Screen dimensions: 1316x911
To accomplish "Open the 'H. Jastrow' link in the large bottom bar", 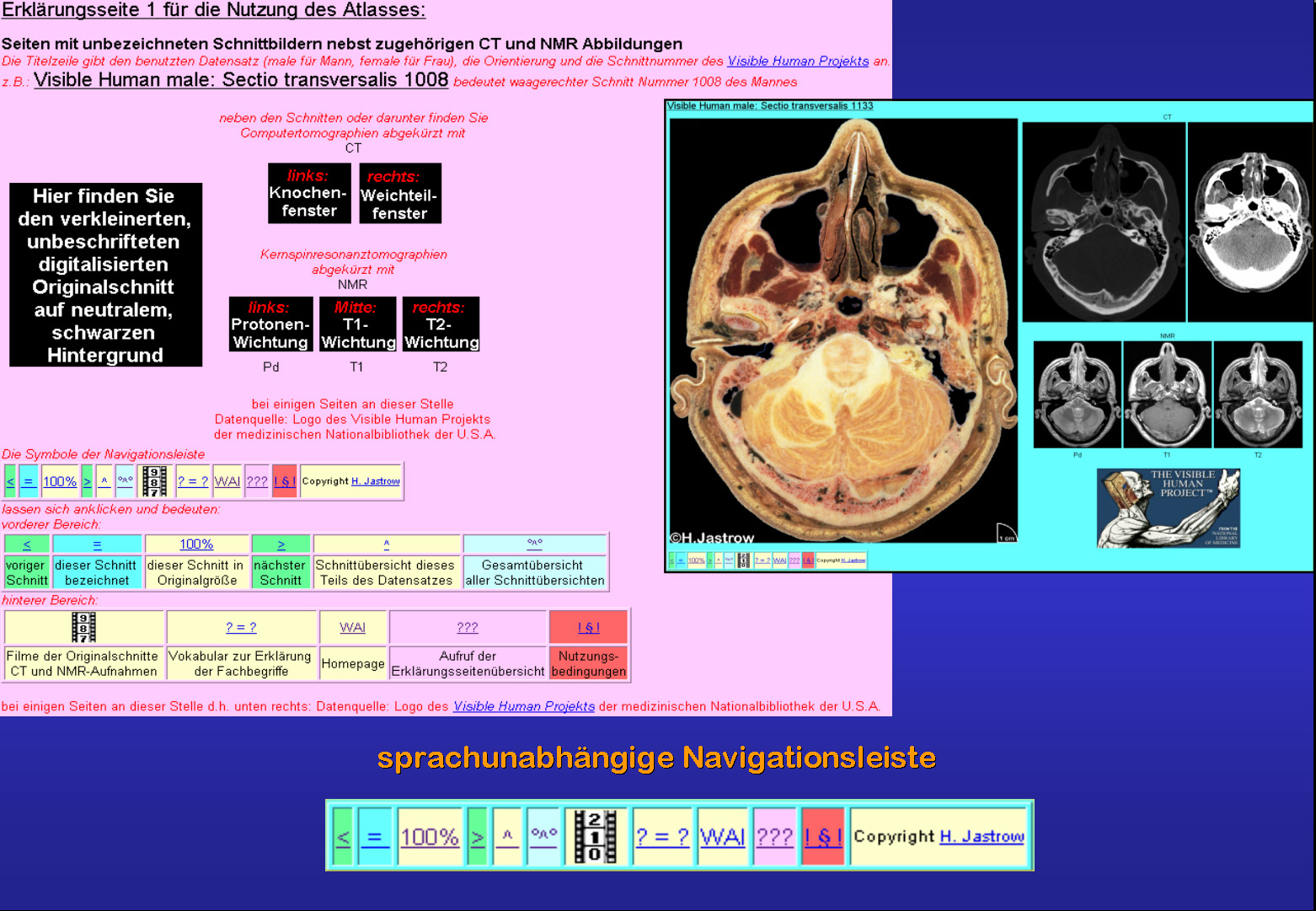I will click(982, 837).
